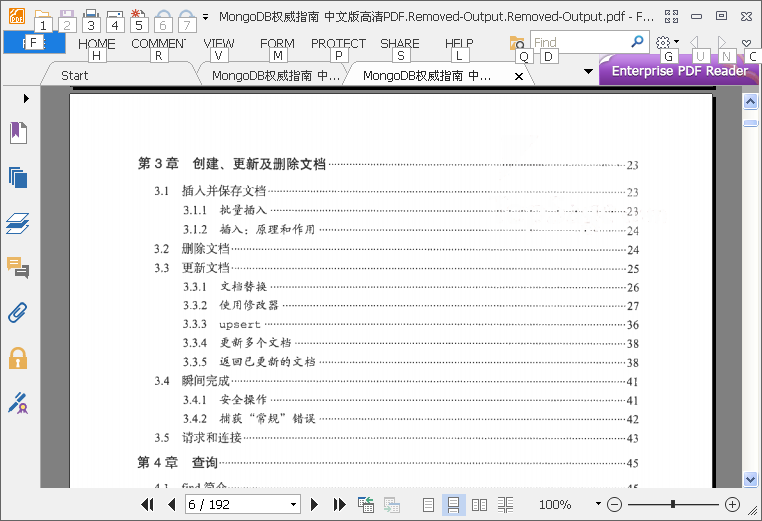Image resolution: width=762 pixels, height=521 pixels.
Task: Click the advanced search folder icon
Action: point(517,43)
